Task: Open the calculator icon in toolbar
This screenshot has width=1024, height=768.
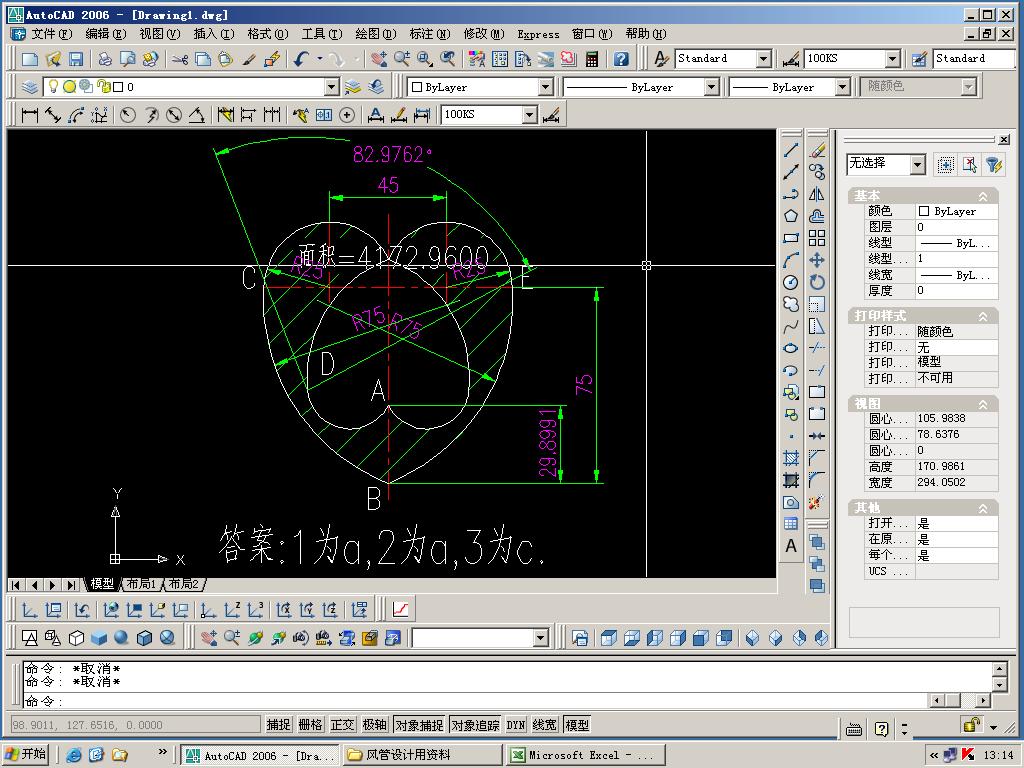Action: (592, 59)
